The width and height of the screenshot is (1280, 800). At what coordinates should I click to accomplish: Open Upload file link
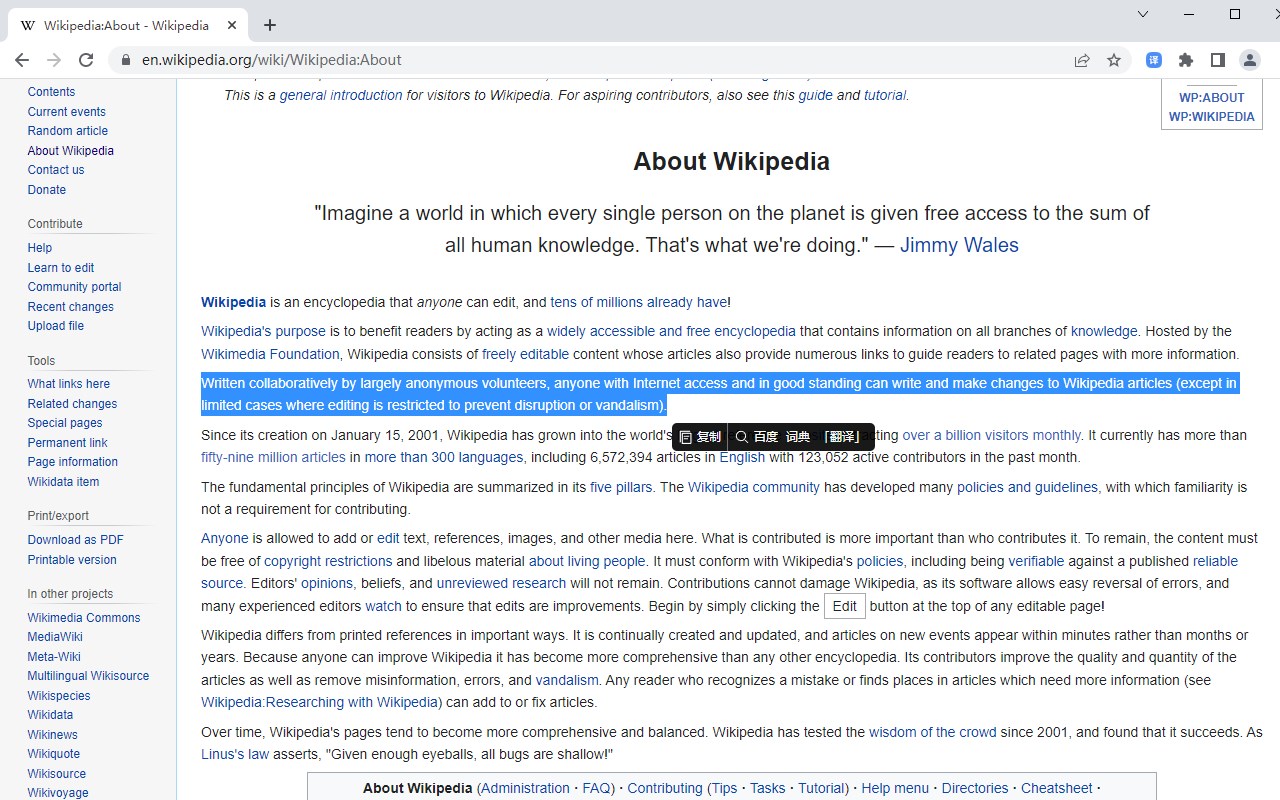point(56,326)
